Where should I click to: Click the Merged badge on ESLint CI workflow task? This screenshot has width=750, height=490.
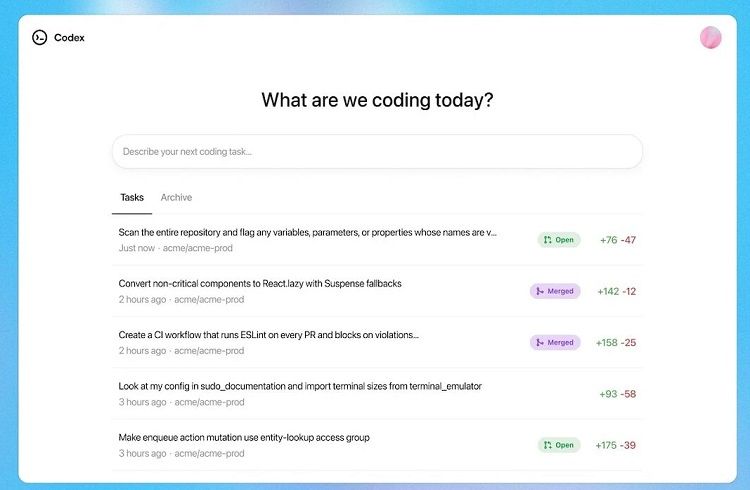click(x=555, y=342)
